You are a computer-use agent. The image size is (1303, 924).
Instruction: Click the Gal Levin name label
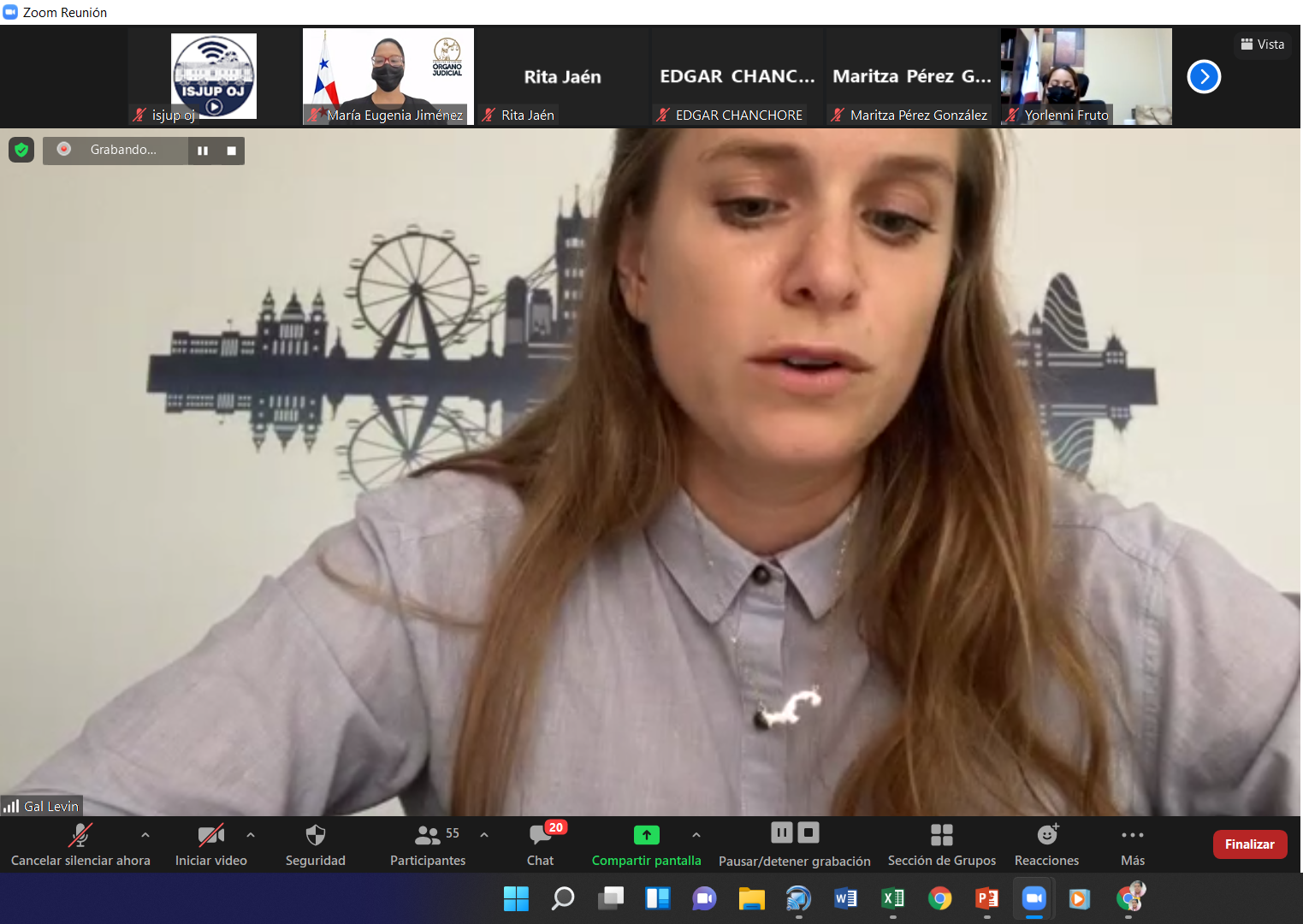(x=51, y=806)
